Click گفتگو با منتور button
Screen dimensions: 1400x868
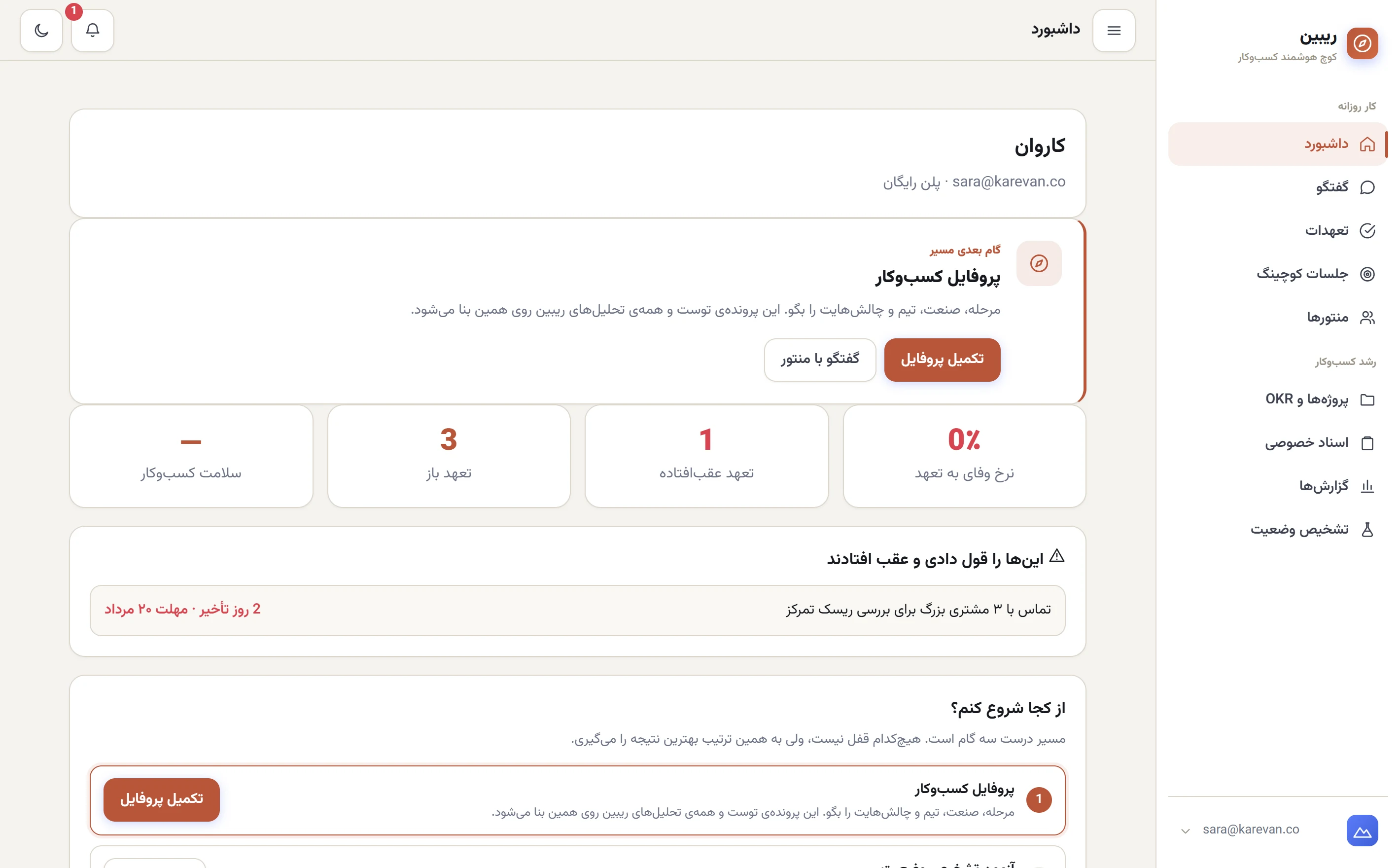819,360
